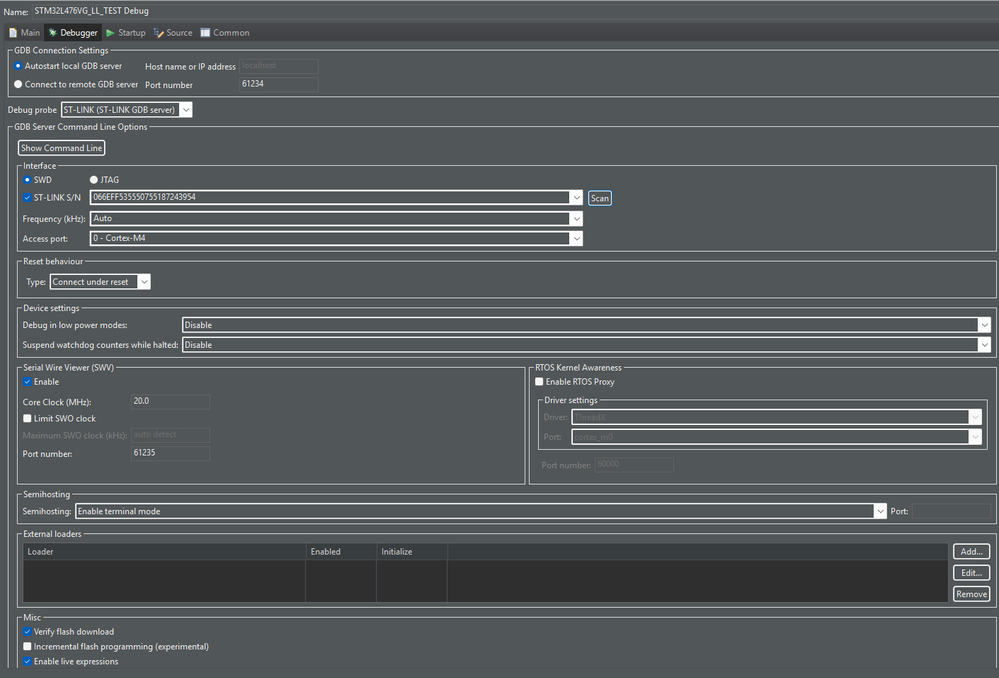Toggle Enable live expressions checkbox
The image size is (999, 678).
27,661
